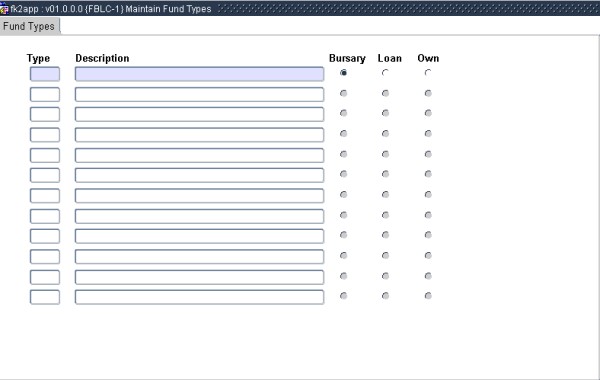
Task: Click the eighth row Description field
Action: click(199, 216)
